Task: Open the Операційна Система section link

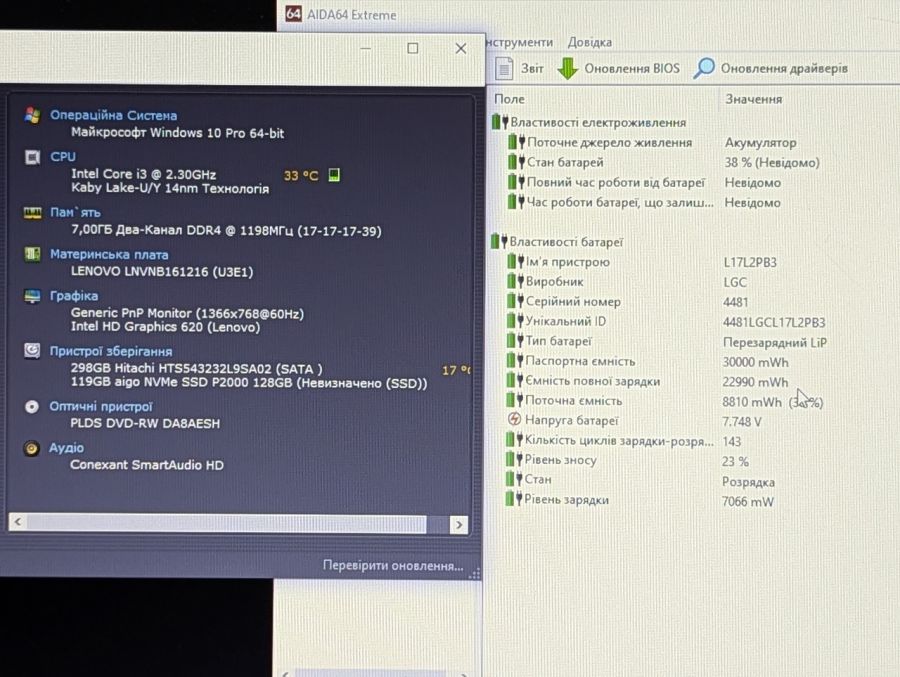Action: 114,115
